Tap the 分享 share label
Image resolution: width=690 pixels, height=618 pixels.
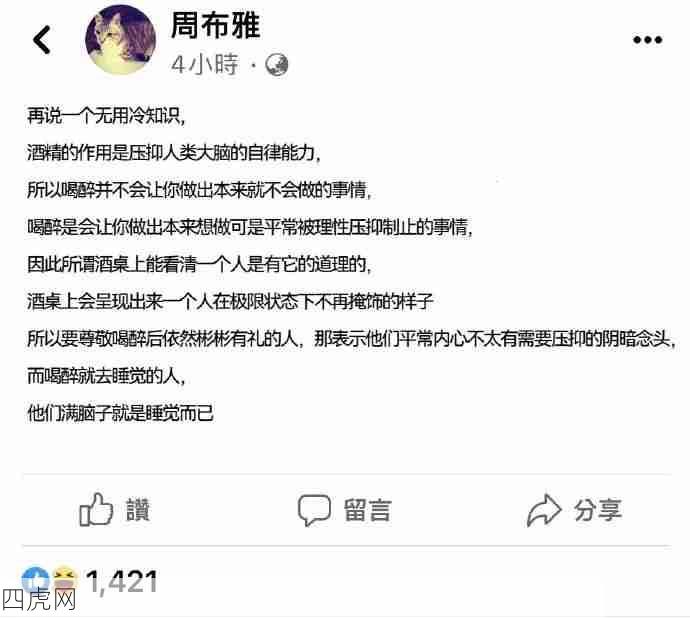pos(598,510)
